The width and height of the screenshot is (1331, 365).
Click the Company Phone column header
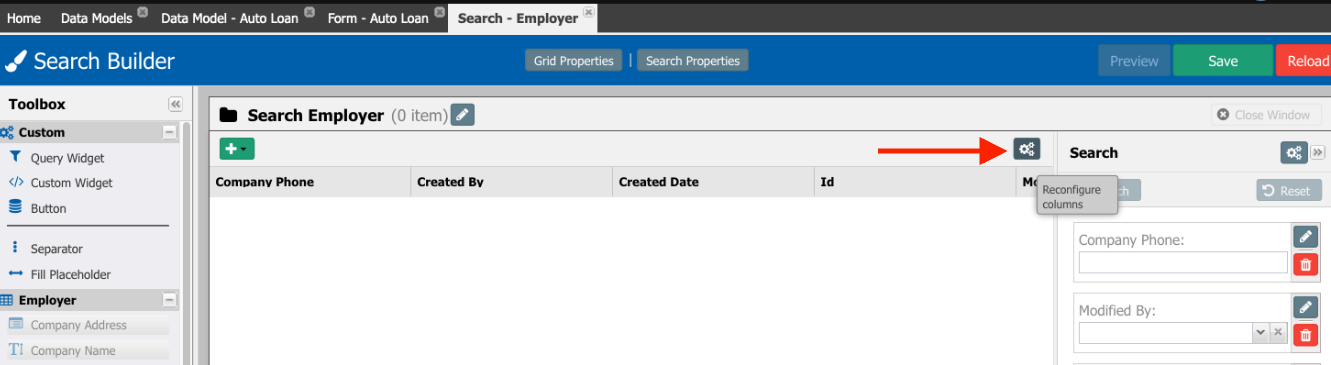pyautogui.click(x=310, y=182)
